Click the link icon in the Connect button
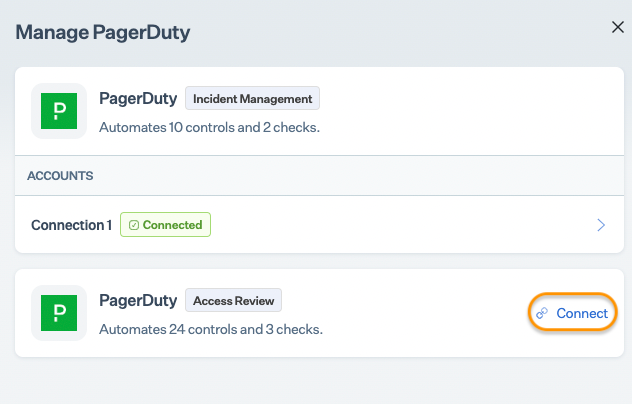The width and height of the screenshot is (632, 404). pyautogui.click(x=542, y=313)
